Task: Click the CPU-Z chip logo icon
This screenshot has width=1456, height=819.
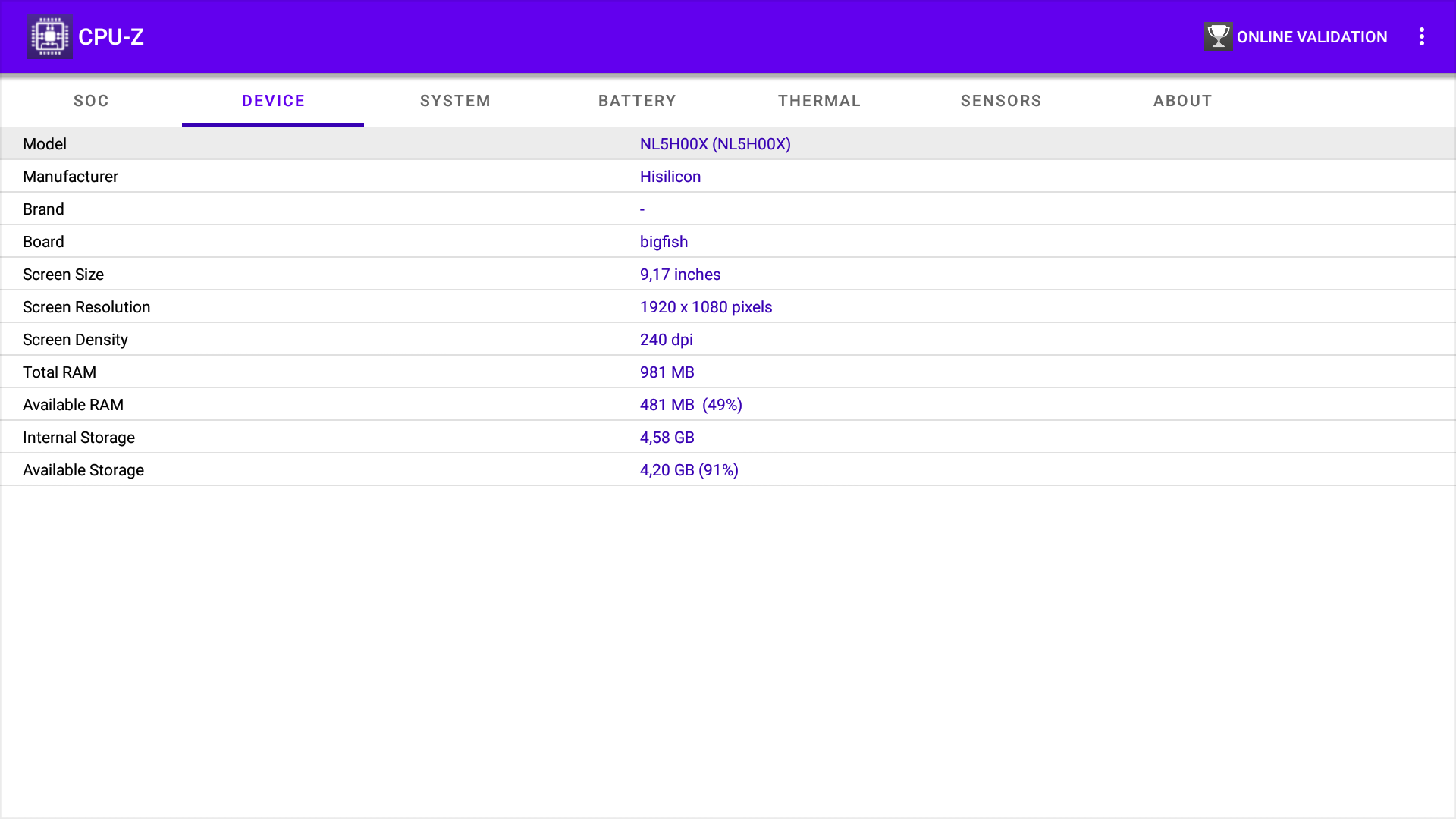Action: click(x=49, y=36)
